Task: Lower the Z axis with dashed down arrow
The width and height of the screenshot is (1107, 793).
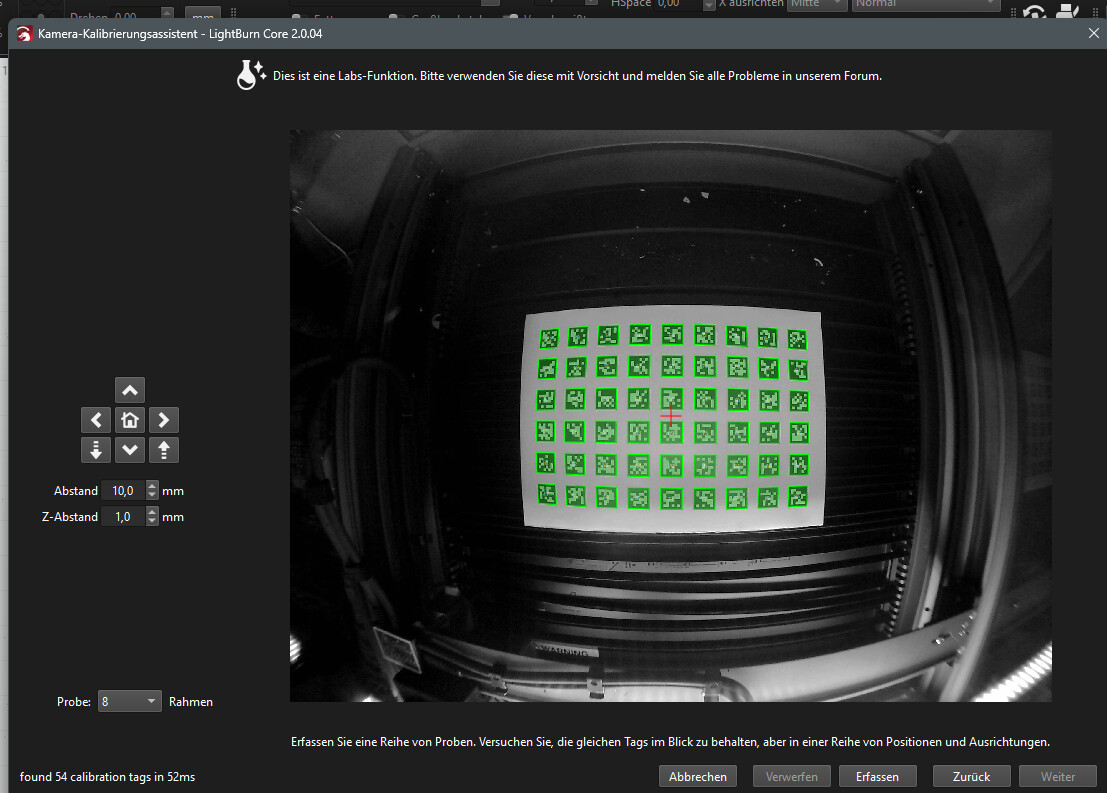Action: click(x=96, y=450)
